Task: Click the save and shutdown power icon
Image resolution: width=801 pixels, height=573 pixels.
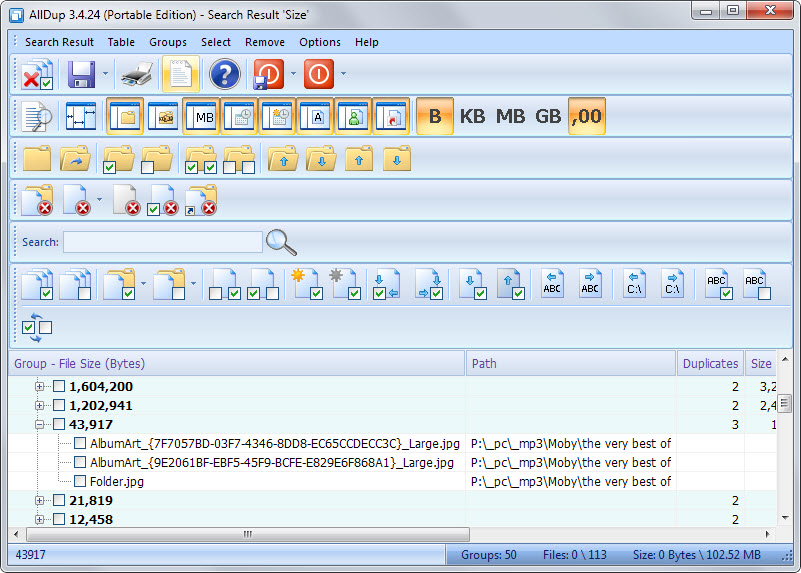Action: [269, 74]
